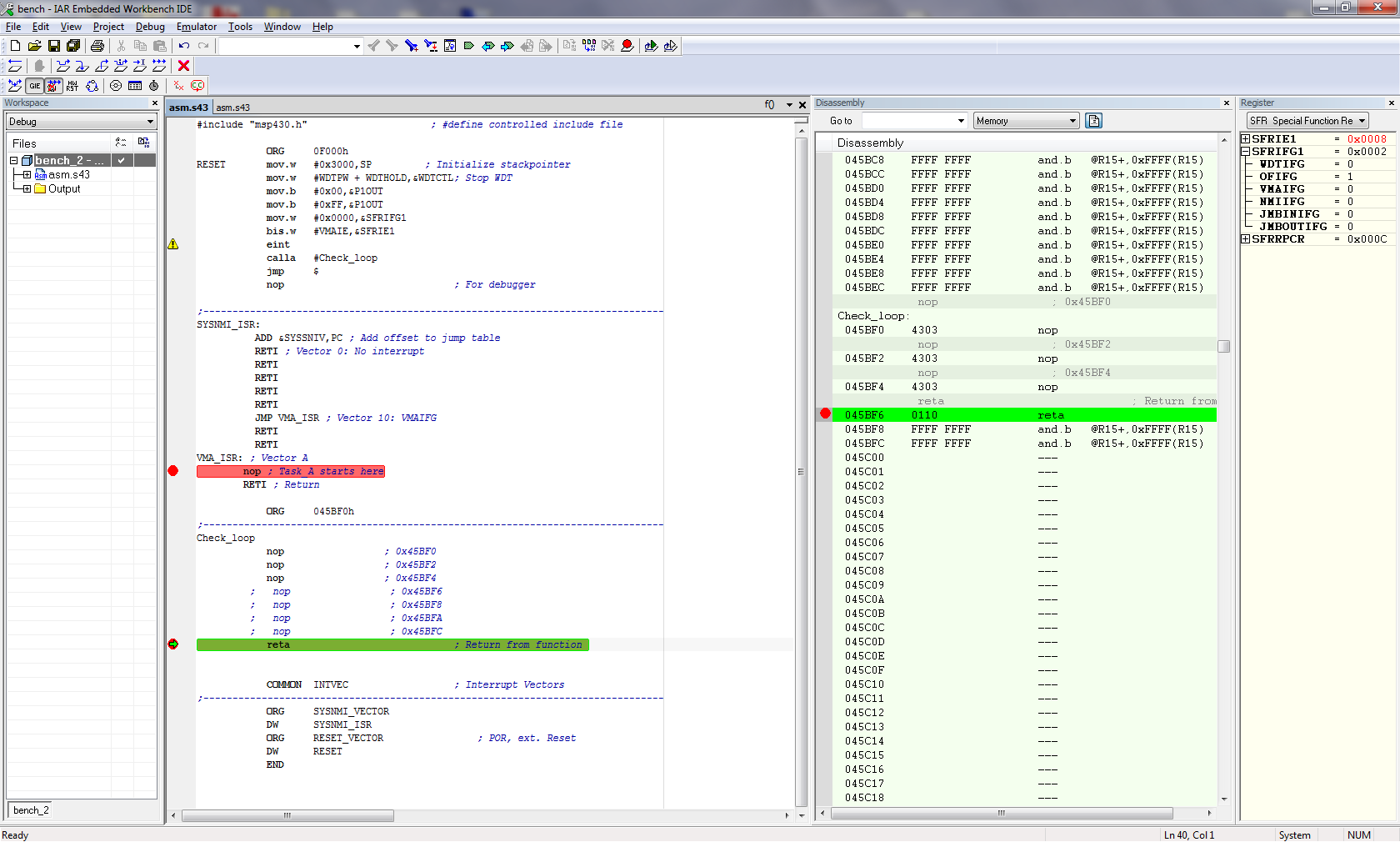Open the Memory zone dropdown in Disassembly
This screenshot has height=842, width=1400.
click(x=1026, y=121)
